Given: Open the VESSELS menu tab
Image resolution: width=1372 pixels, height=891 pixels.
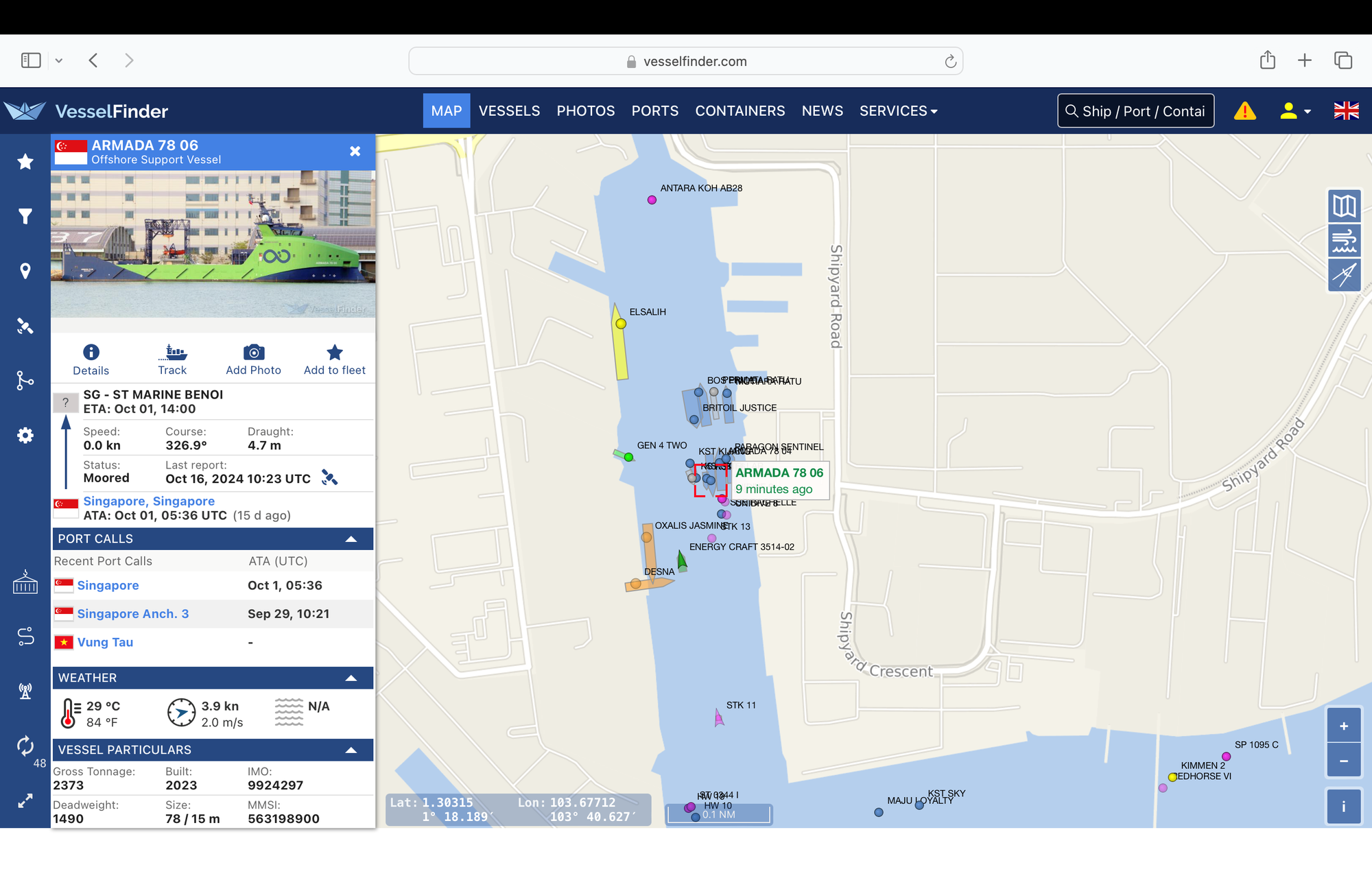Looking at the screenshot, I should (x=509, y=111).
